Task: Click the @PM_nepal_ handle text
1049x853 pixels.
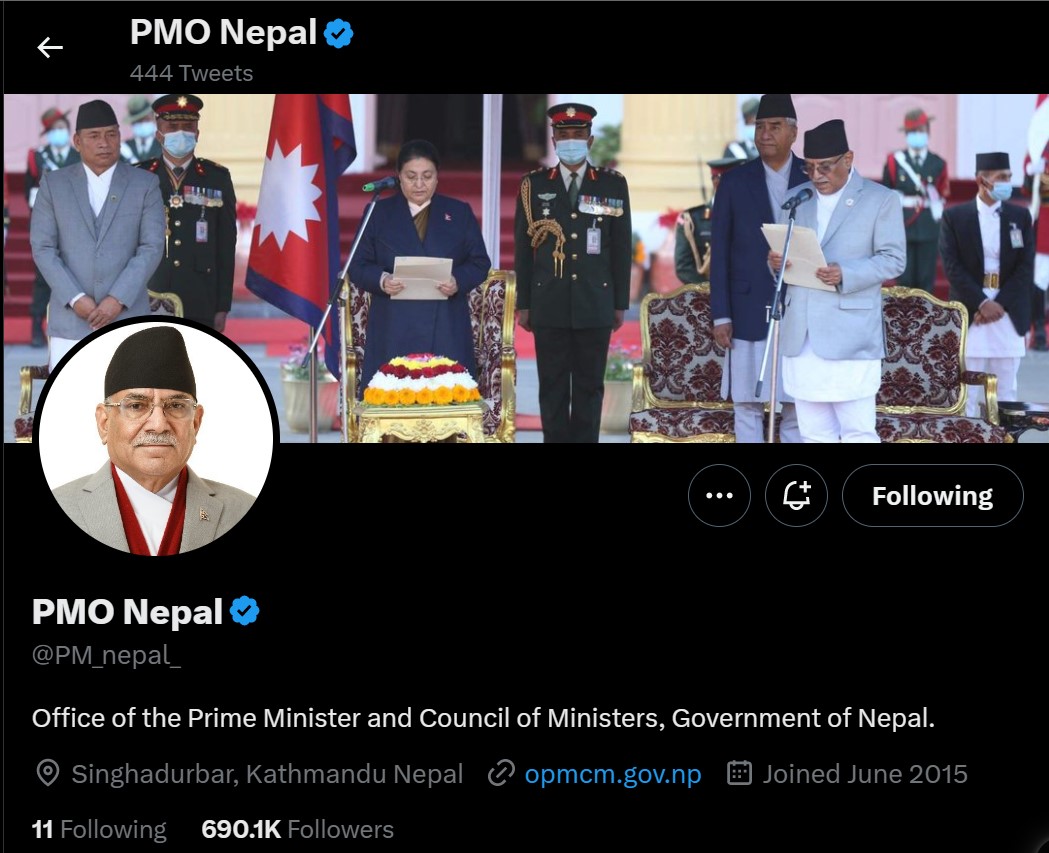Action: [106, 656]
